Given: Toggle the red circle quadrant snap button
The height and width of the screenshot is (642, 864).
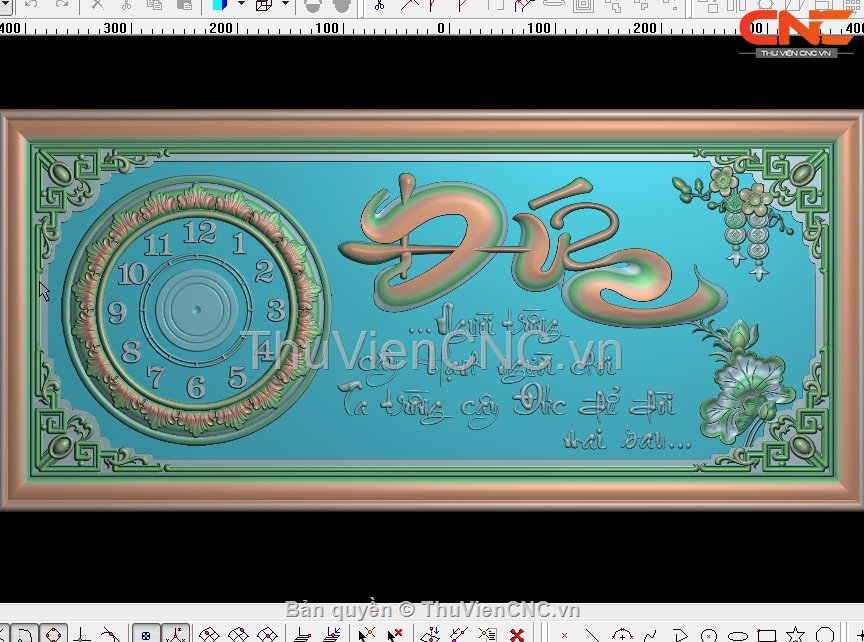Looking at the screenshot, I should tap(52, 634).
